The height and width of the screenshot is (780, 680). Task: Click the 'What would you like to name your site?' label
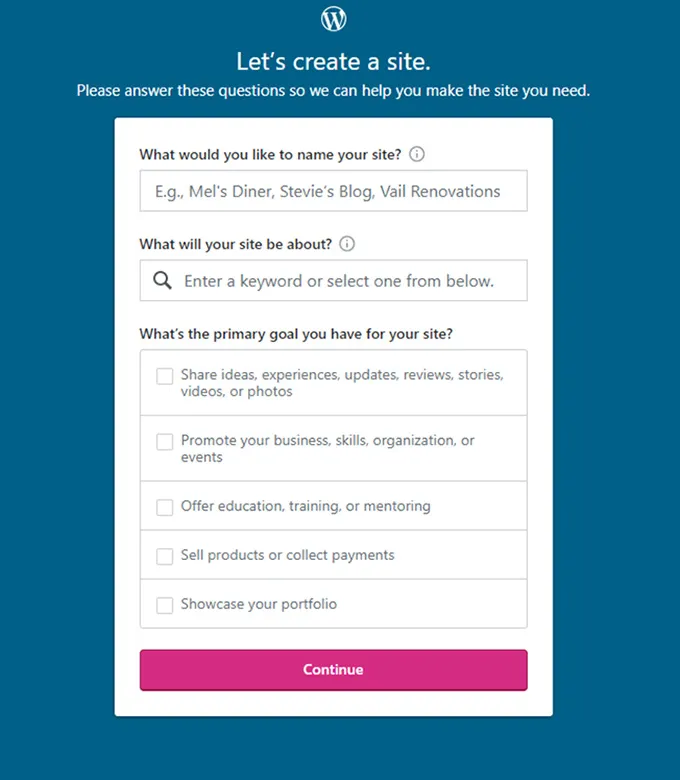tap(270, 155)
